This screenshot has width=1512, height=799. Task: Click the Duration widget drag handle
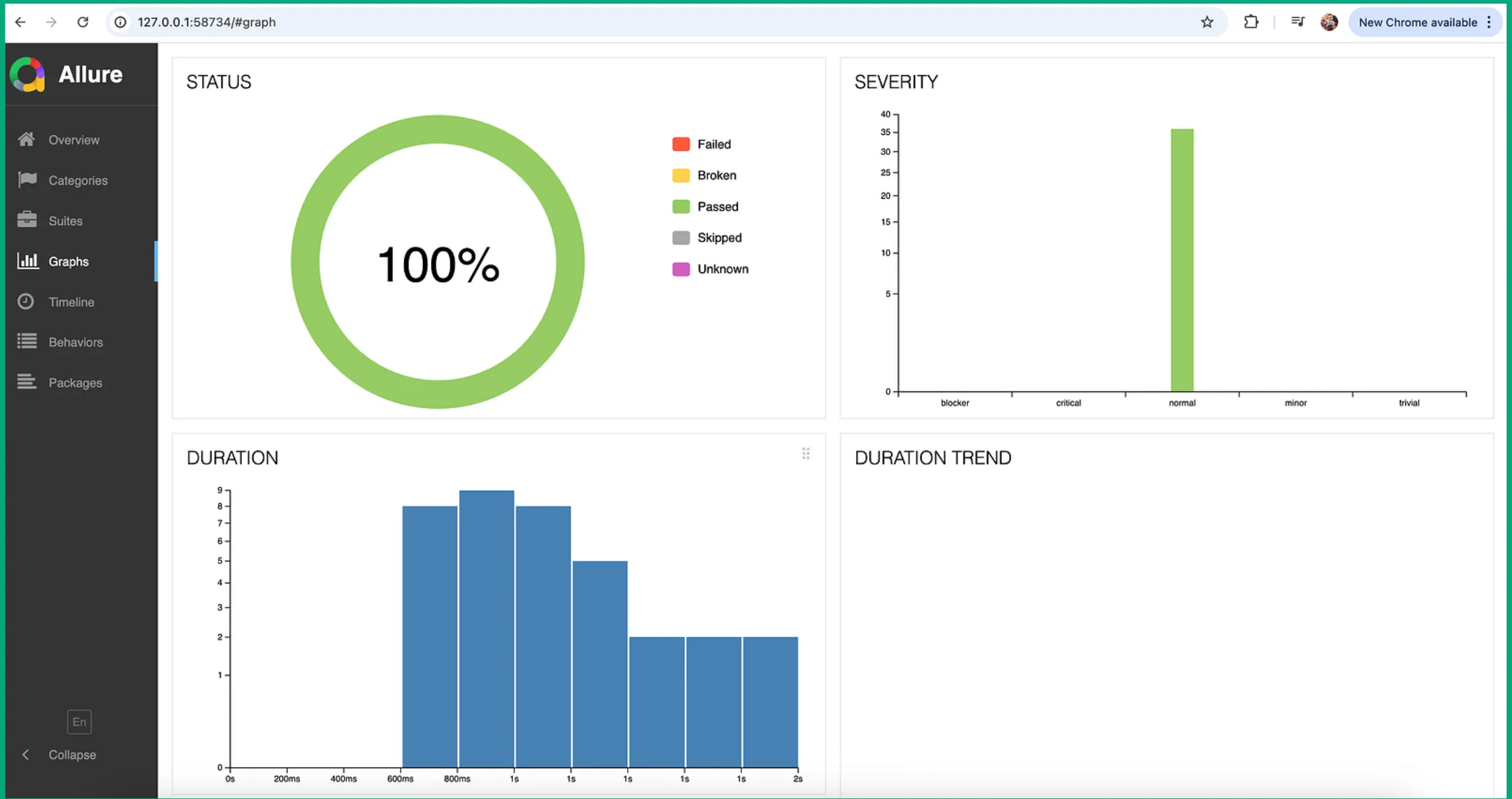[806, 454]
